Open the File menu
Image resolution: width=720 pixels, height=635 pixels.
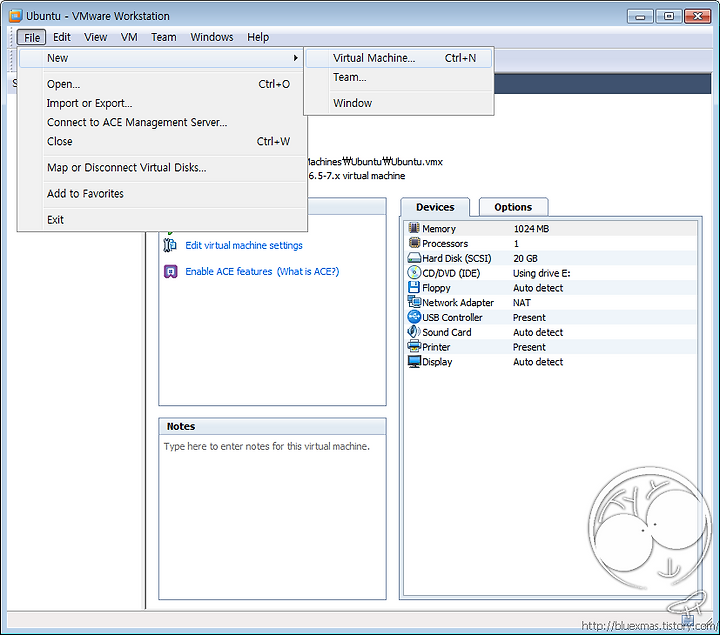[x=32, y=37]
